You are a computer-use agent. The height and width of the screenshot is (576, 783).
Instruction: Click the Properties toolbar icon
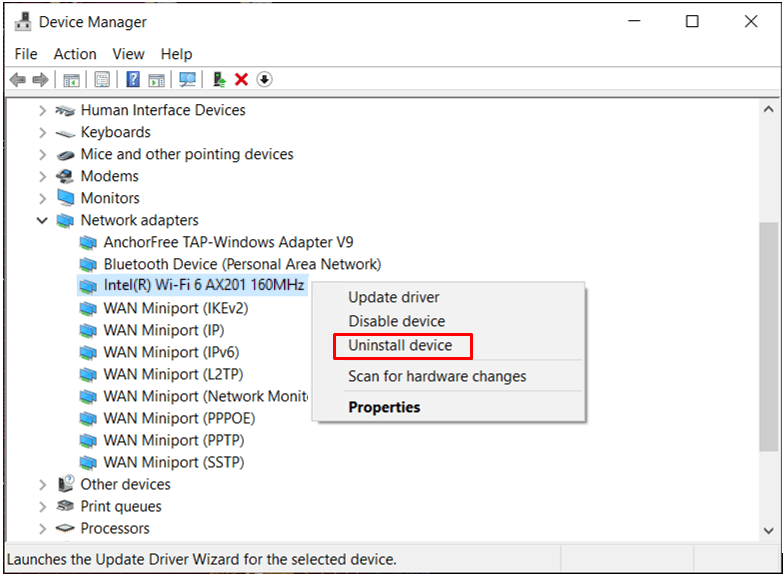click(102, 79)
